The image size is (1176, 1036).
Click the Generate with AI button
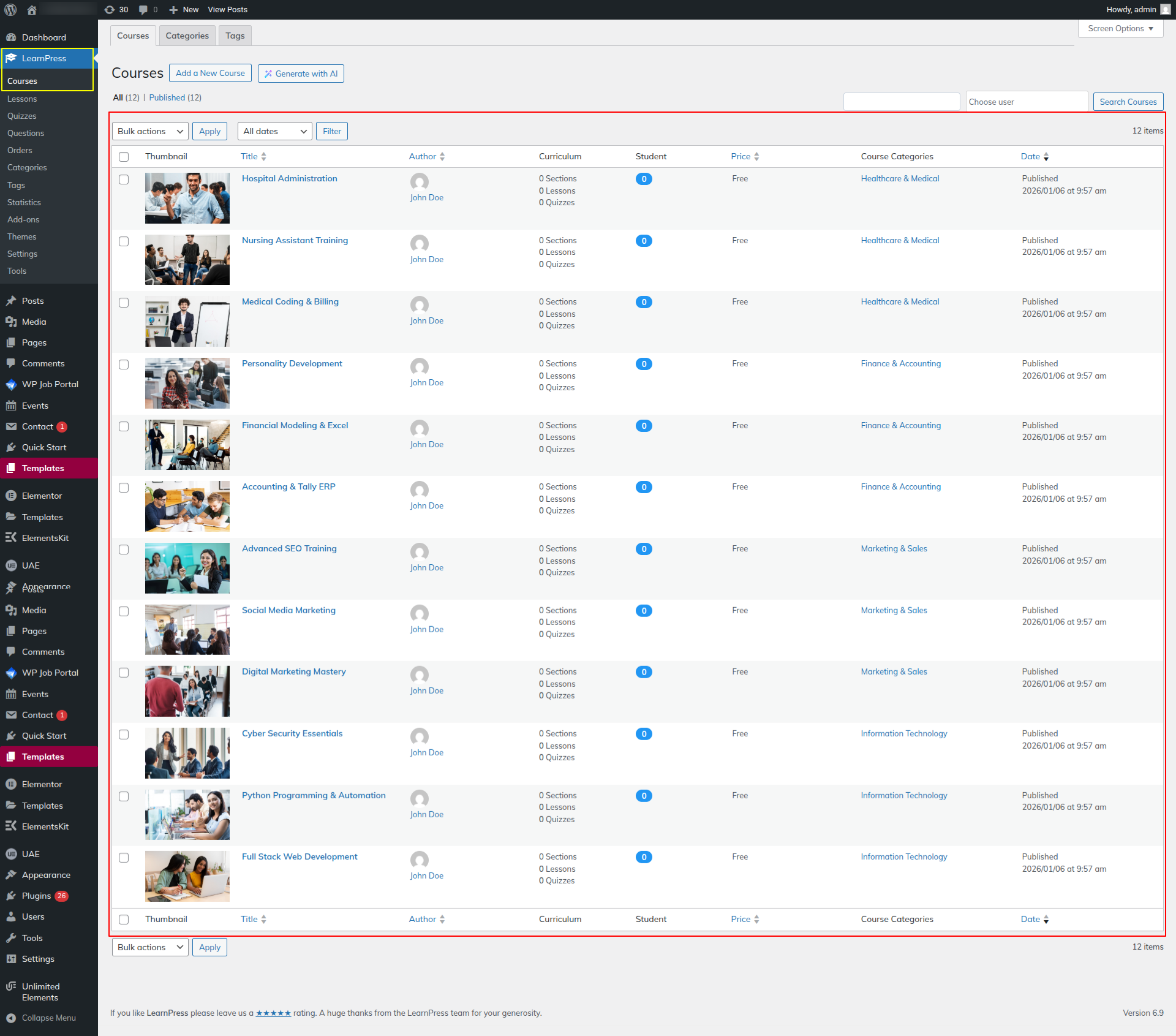301,74
